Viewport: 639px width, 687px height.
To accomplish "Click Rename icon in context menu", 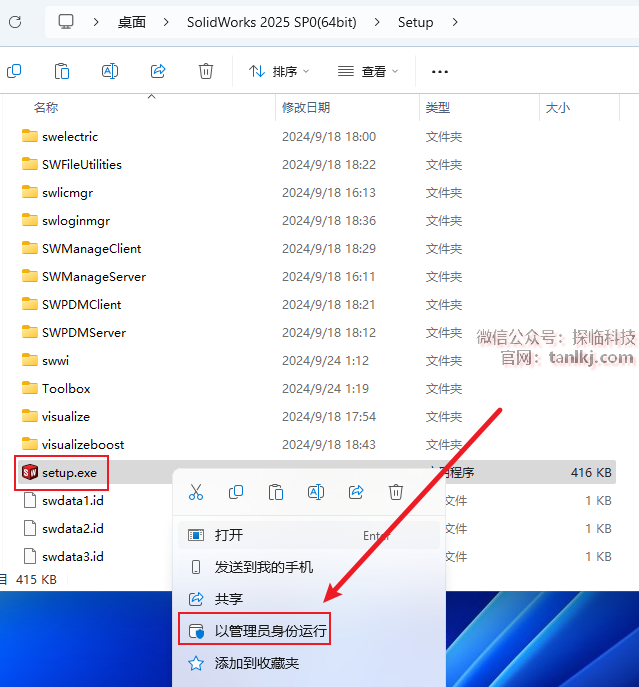I will pyautogui.click(x=316, y=492).
